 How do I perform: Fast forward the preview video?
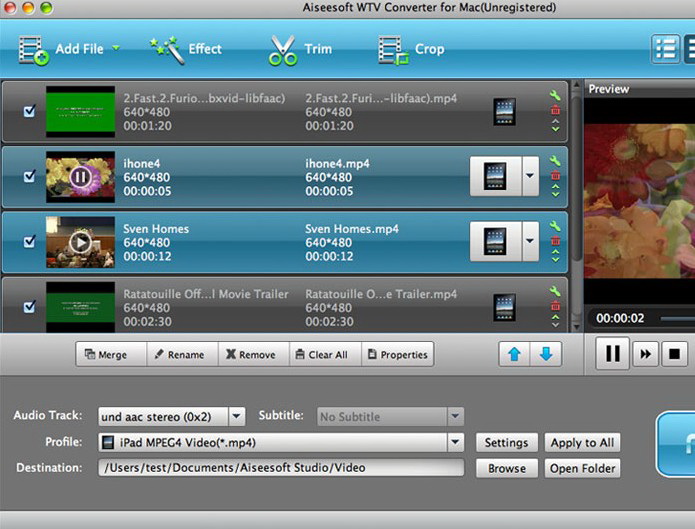click(x=645, y=354)
